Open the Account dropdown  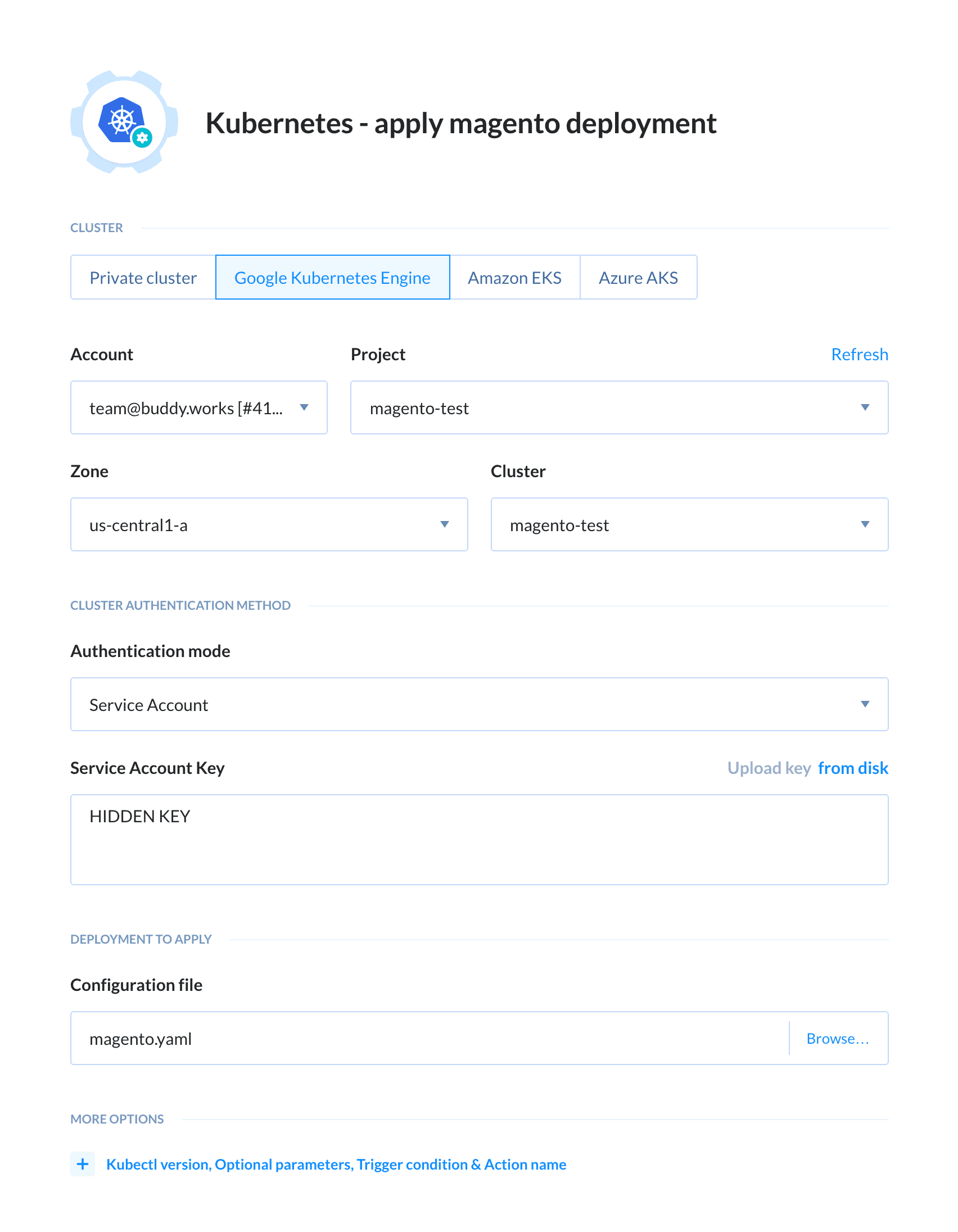pyautogui.click(x=198, y=408)
